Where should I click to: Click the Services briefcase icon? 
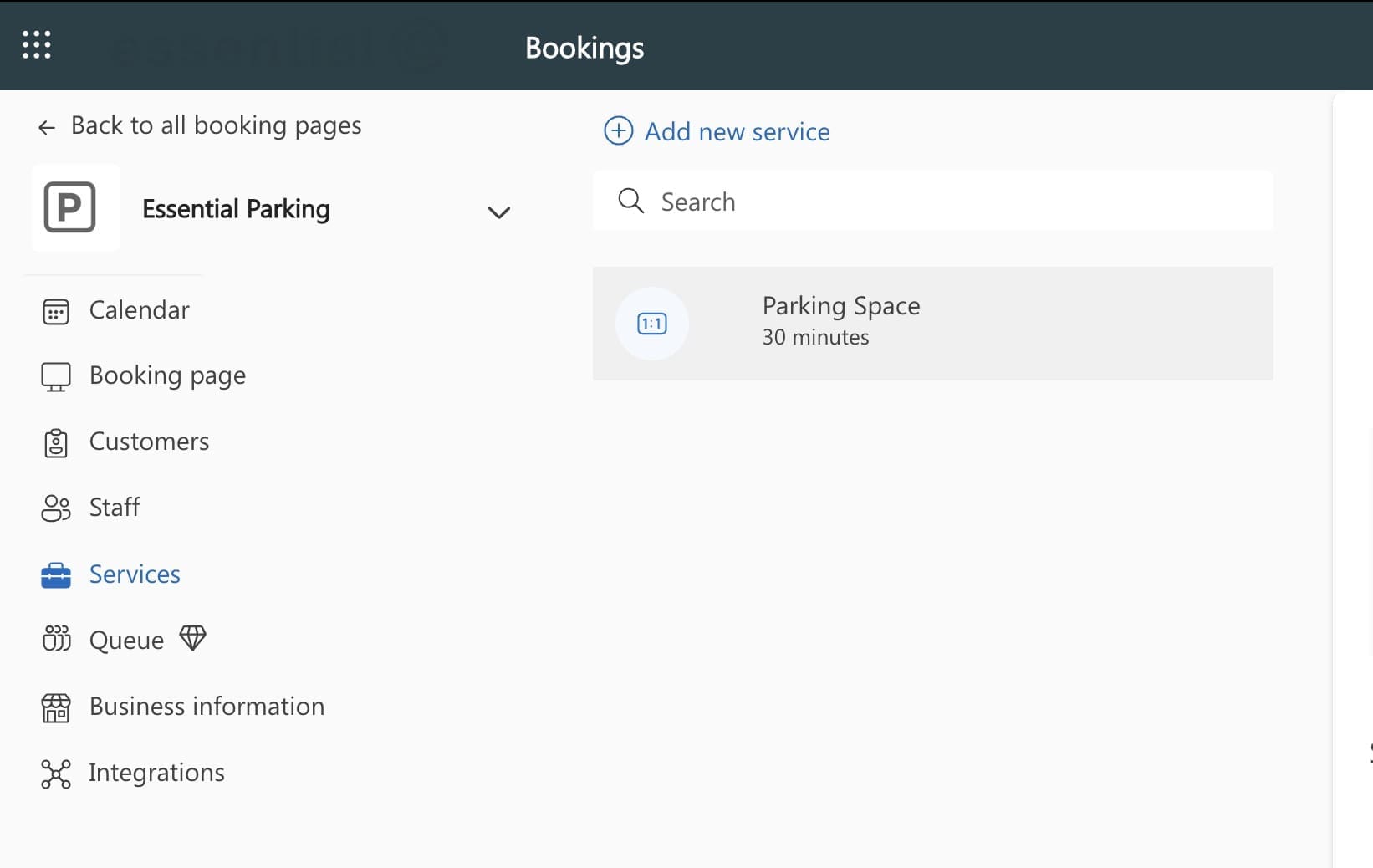pyautogui.click(x=56, y=575)
